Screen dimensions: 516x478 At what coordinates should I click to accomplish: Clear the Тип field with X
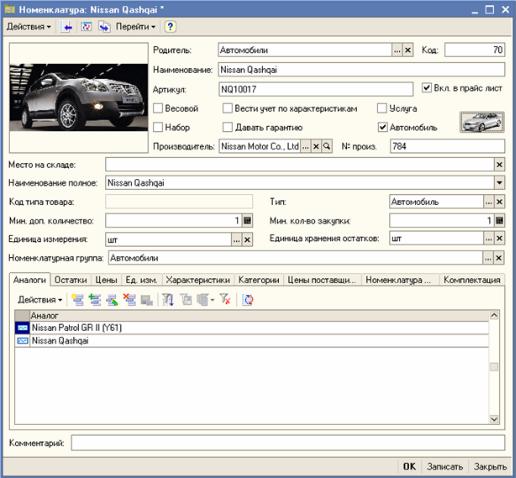click(x=499, y=202)
